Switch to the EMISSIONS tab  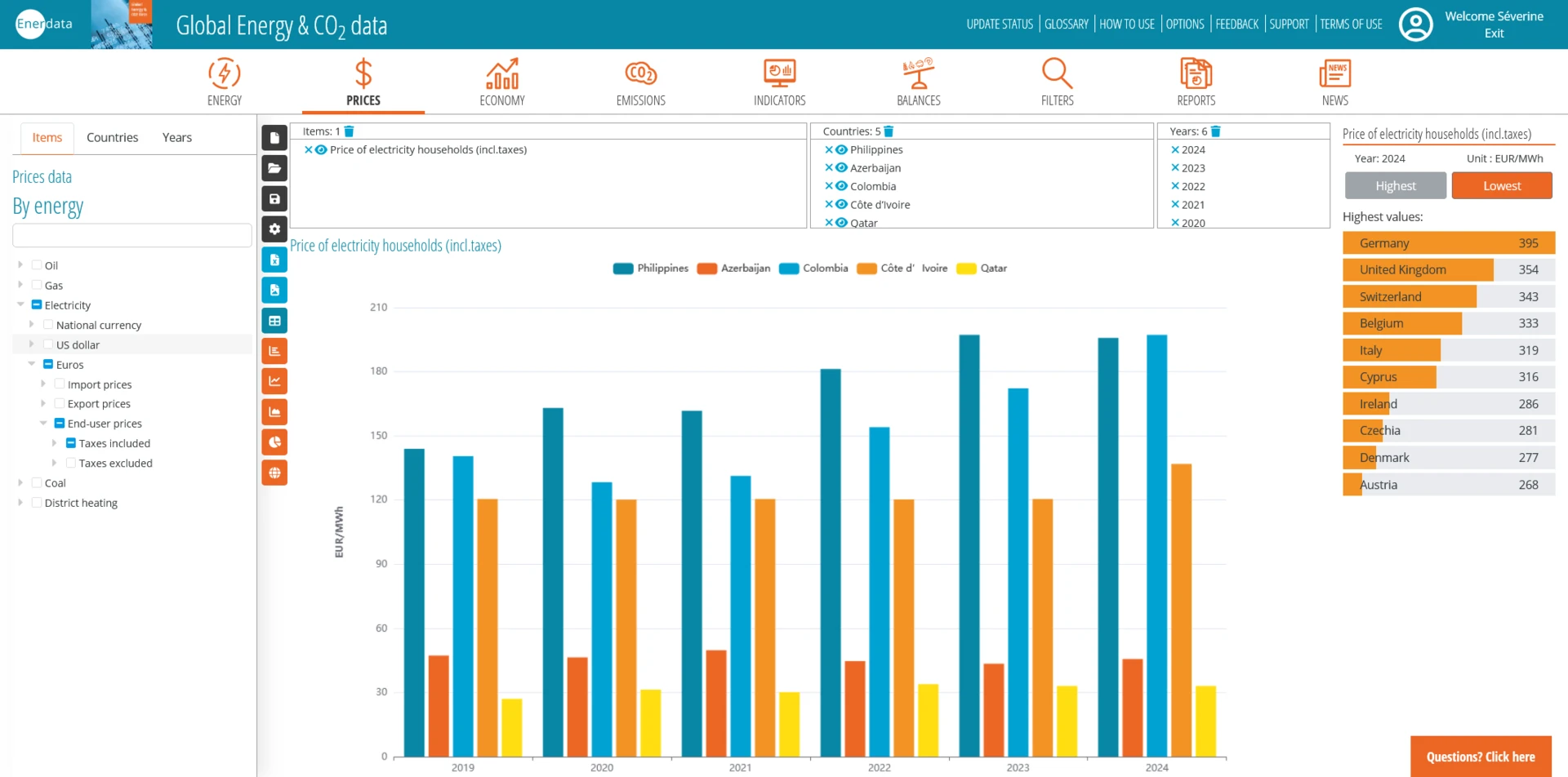(x=640, y=81)
